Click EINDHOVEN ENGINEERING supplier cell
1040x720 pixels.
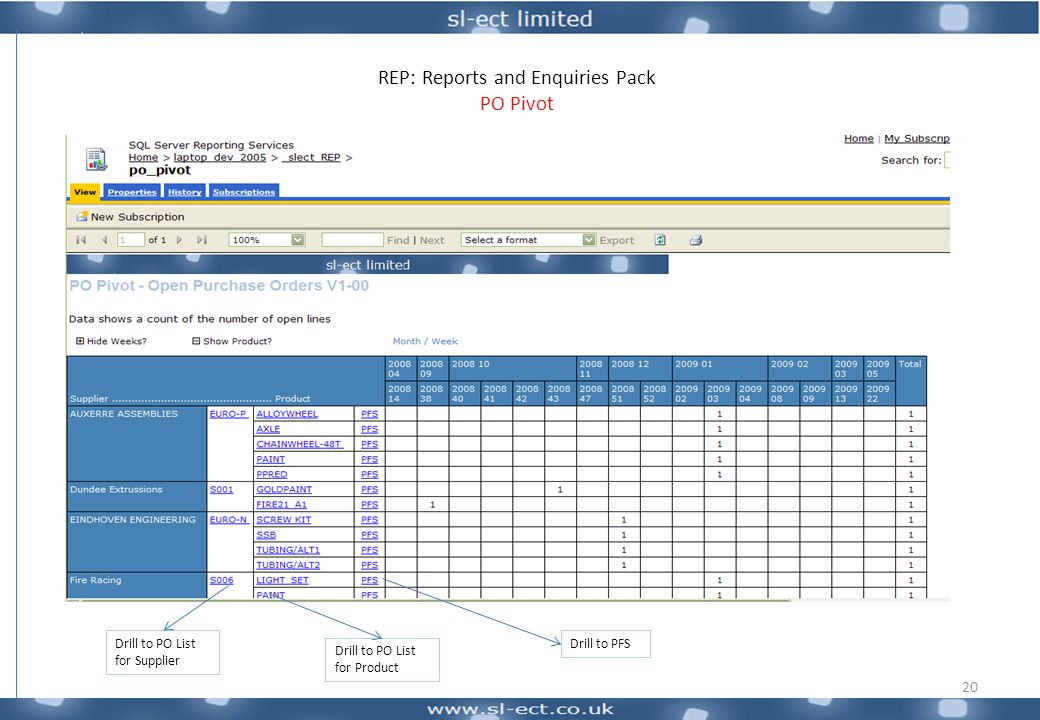click(137, 542)
